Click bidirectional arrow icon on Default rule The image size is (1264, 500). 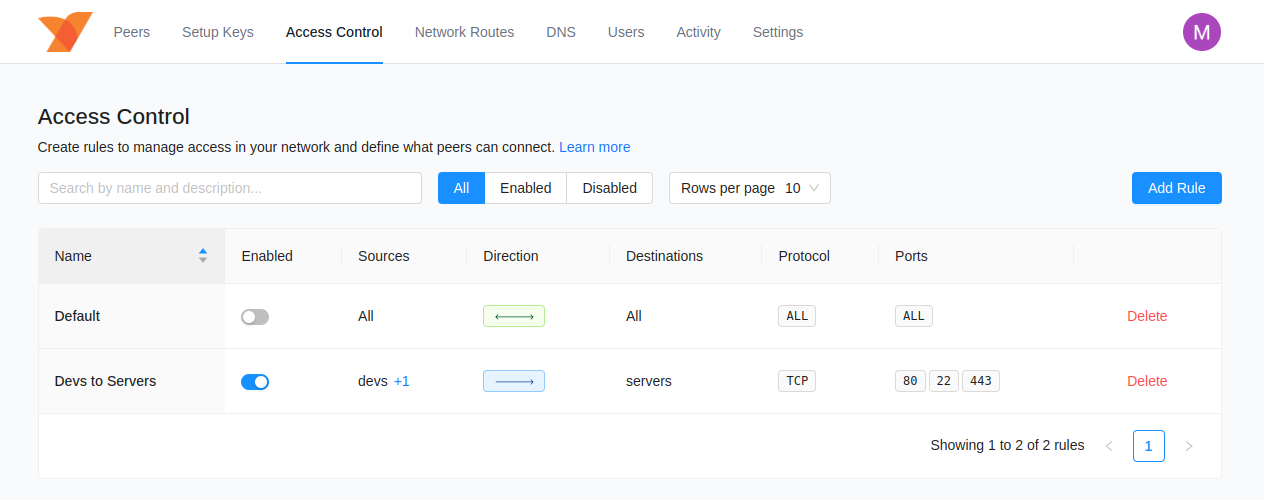[514, 316]
